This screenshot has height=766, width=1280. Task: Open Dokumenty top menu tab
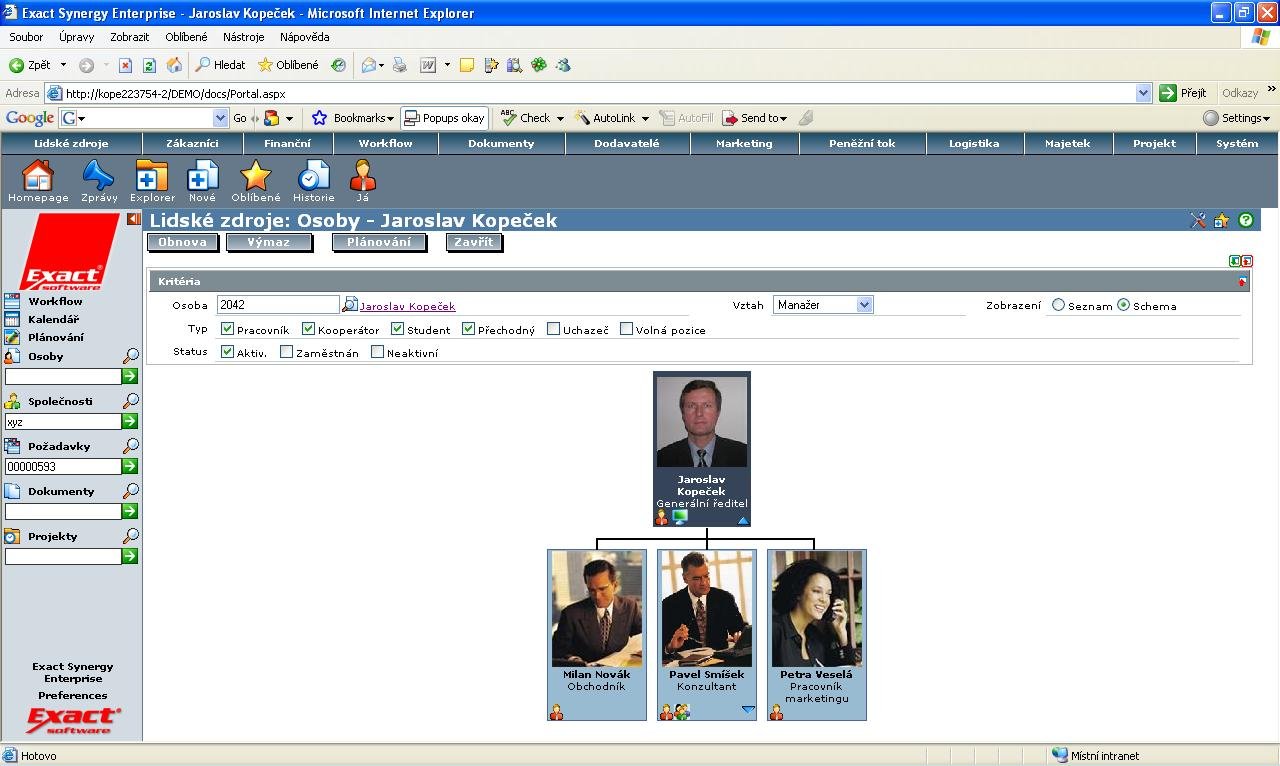pos(501,143)
